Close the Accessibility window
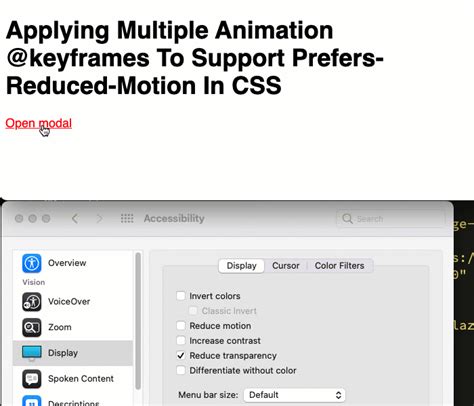This screenshot has height=406, width=474. point(19,219)
